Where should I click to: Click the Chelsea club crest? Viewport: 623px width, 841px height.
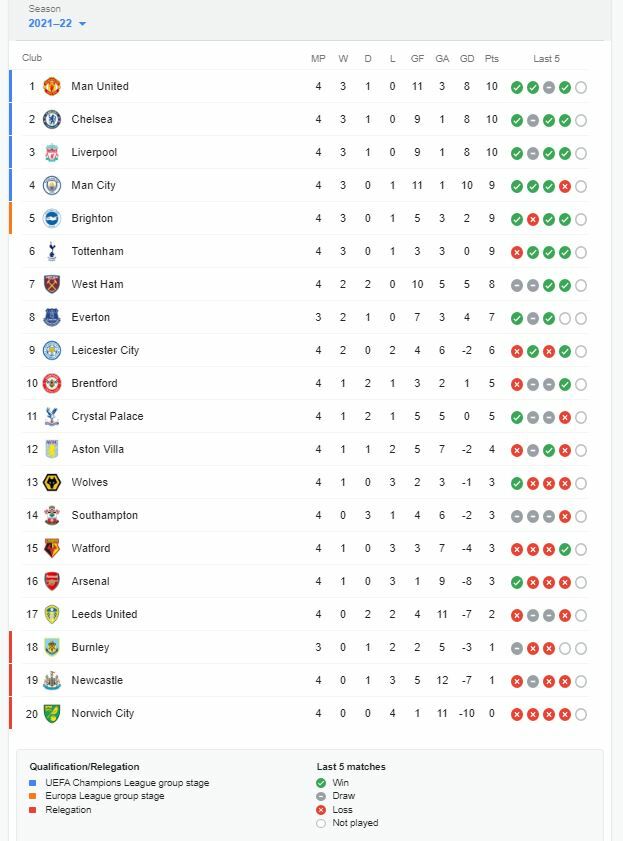pyautogui.click(x=52, y=119)
